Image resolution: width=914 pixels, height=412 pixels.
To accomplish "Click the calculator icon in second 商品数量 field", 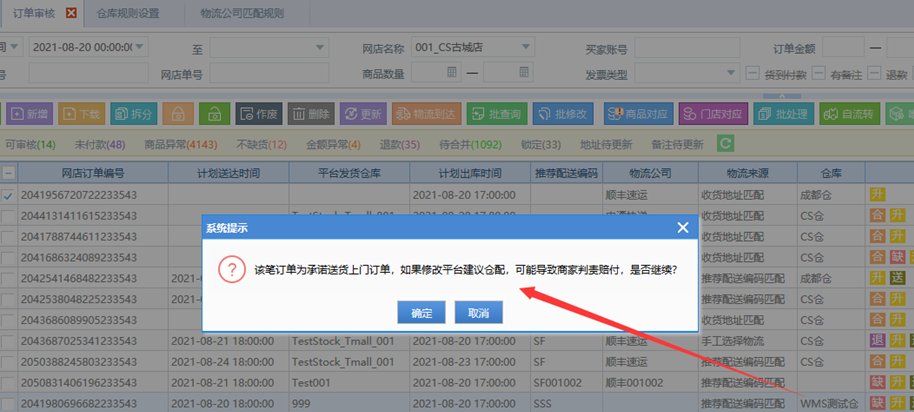I will [524, 72].
